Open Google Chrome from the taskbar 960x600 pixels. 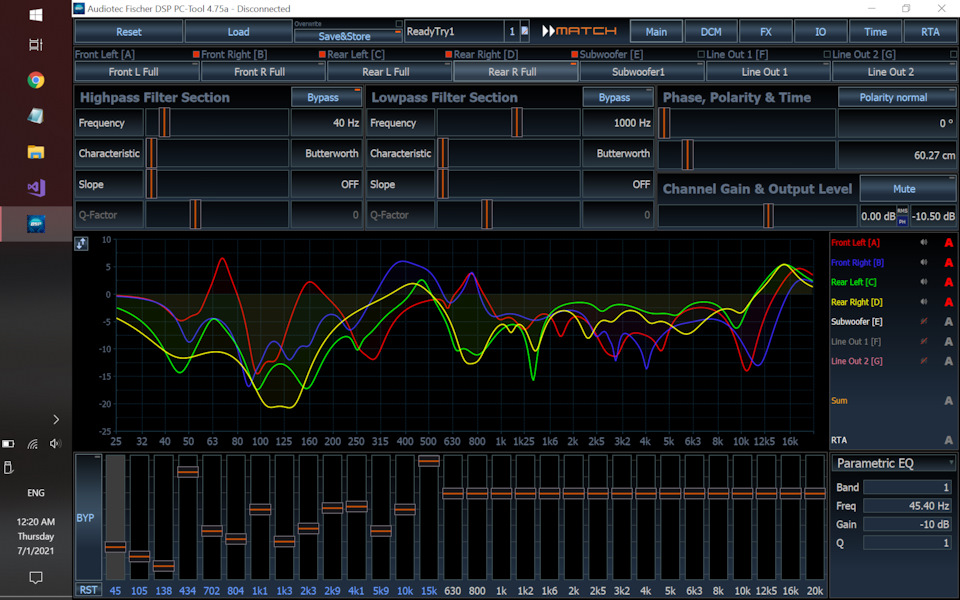click(x=36, y=80)
